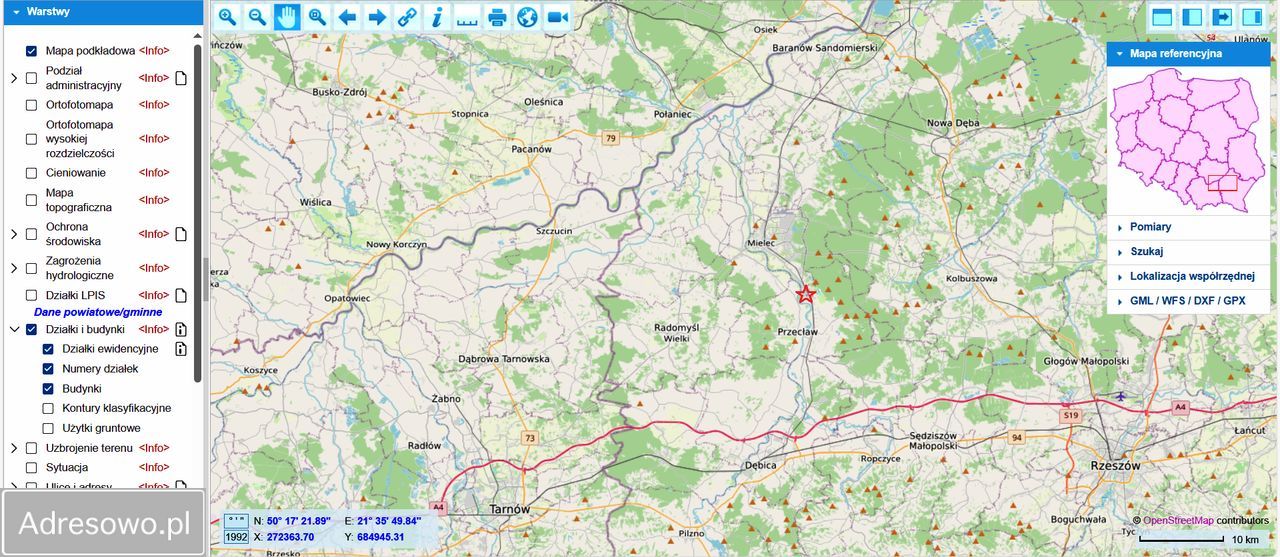Expand the Lokalizacja współrzędnej section
This screenshot has height=557, width=1280.
pos(1188,276)
